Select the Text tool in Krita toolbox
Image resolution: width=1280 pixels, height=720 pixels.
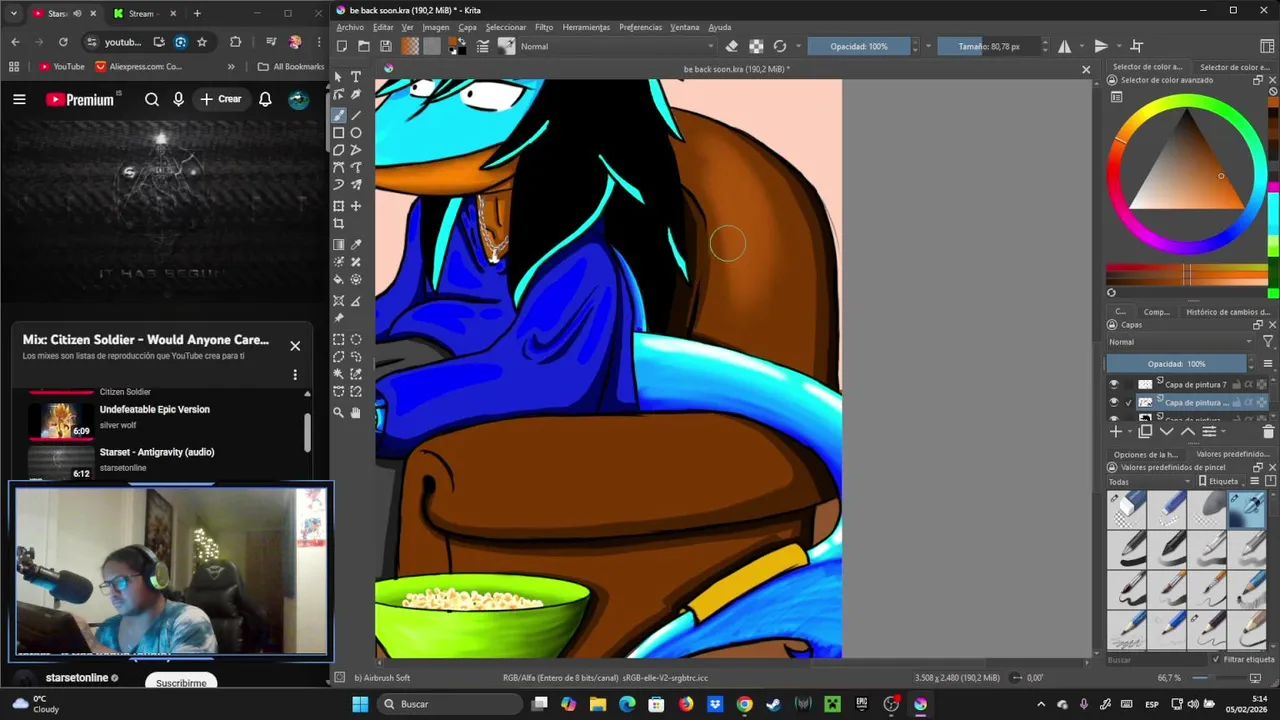356,77
